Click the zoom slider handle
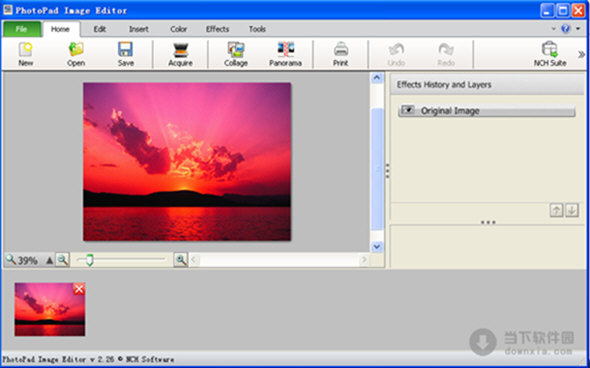Viewport: 590px width, 368px height. pos(90,260)
